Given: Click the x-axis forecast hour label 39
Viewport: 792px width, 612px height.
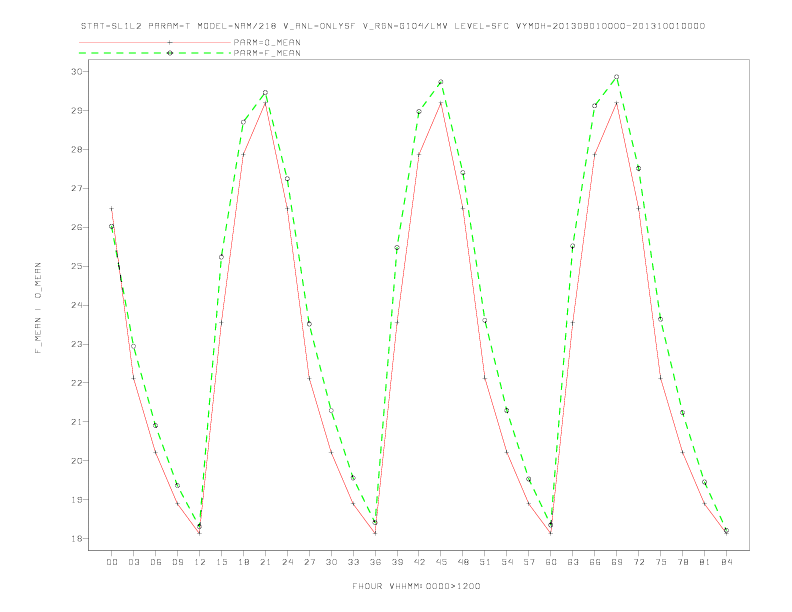Looking at the screenshot, I should click(397, 562).
